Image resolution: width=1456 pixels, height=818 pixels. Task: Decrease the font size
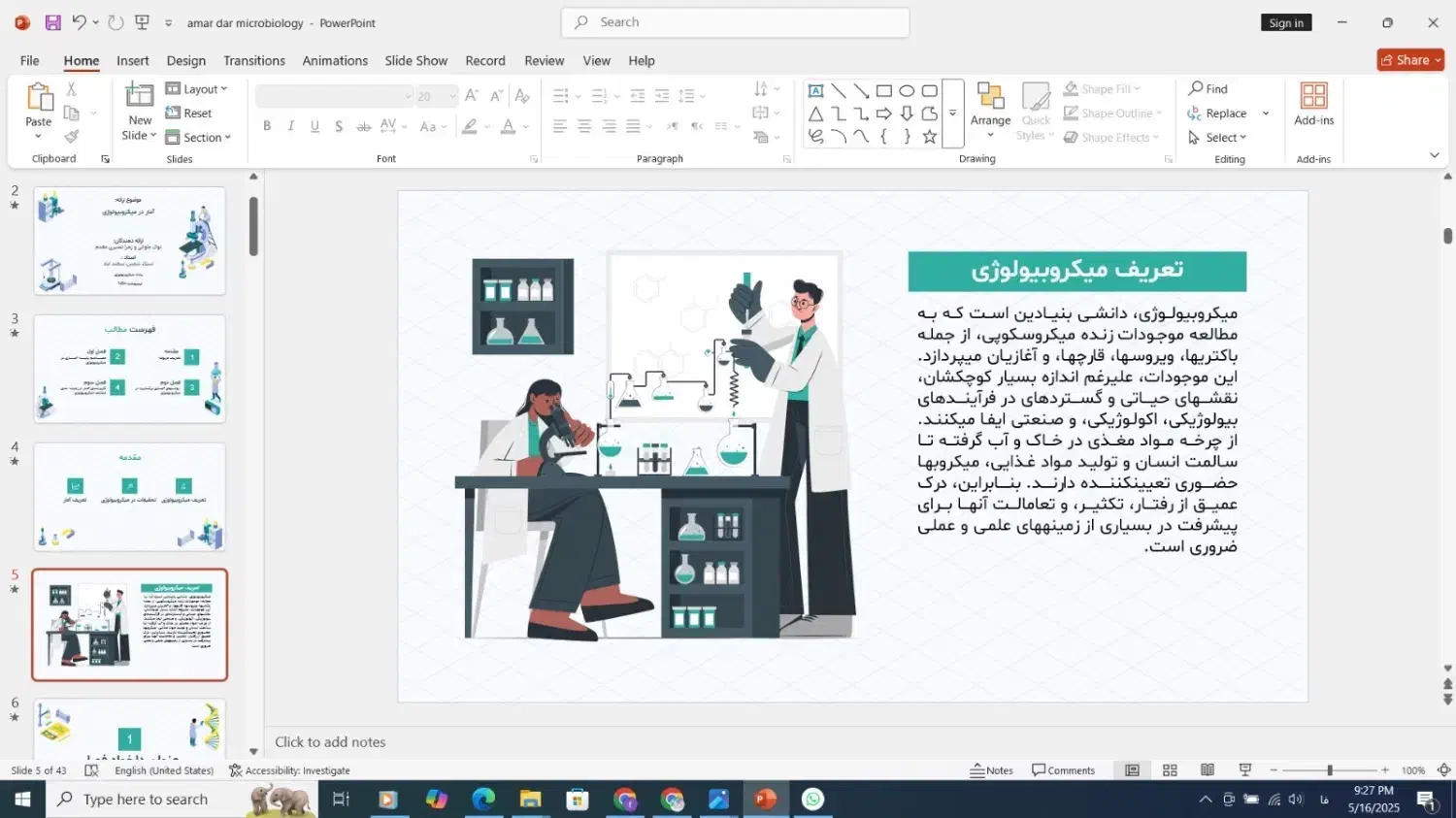pos(496,95)
